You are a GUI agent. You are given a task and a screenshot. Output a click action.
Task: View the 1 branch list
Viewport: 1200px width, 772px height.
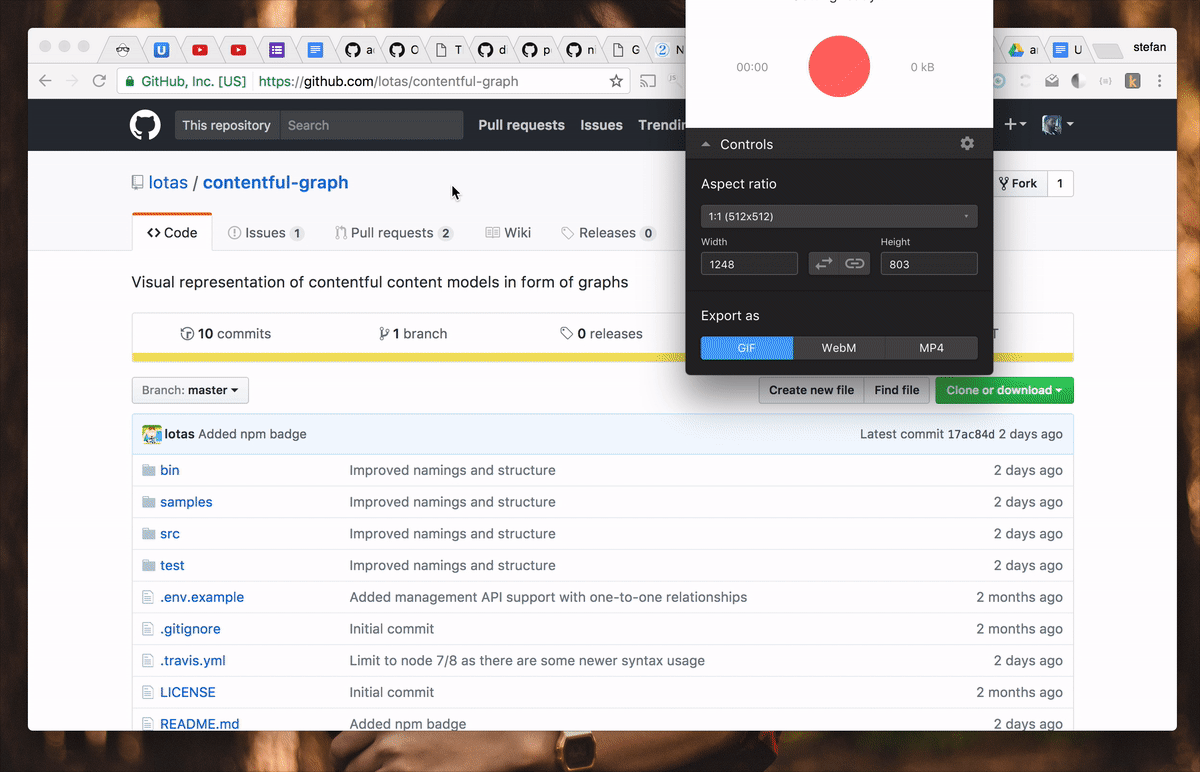point(413,334)
